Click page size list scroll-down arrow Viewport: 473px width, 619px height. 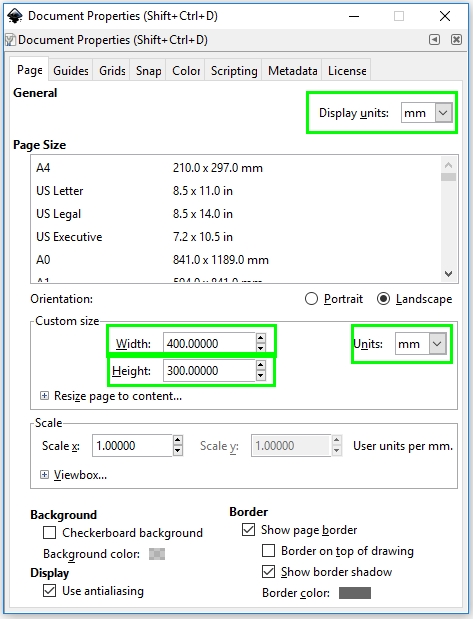coord(449,274)
